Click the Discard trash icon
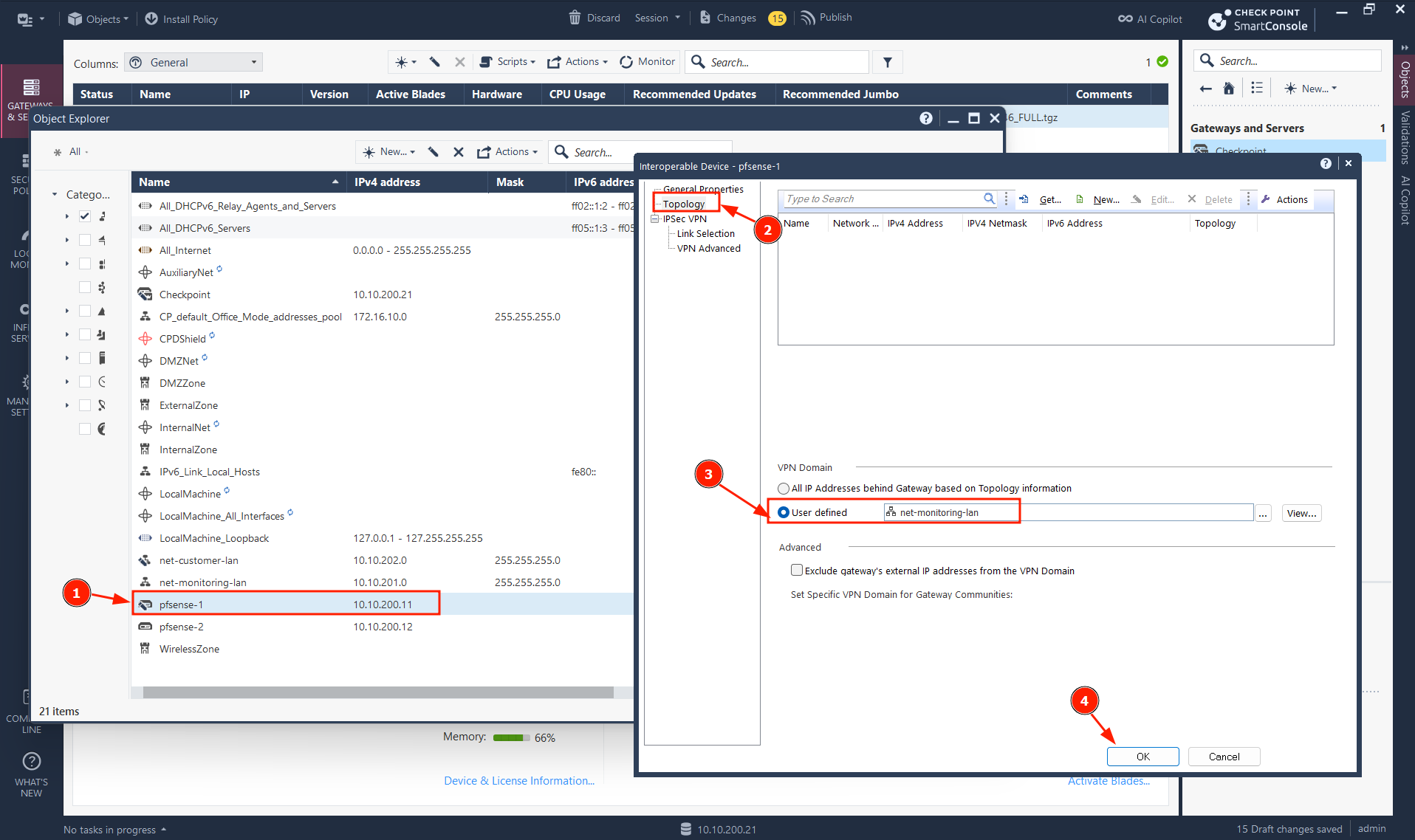 [575, 18]
